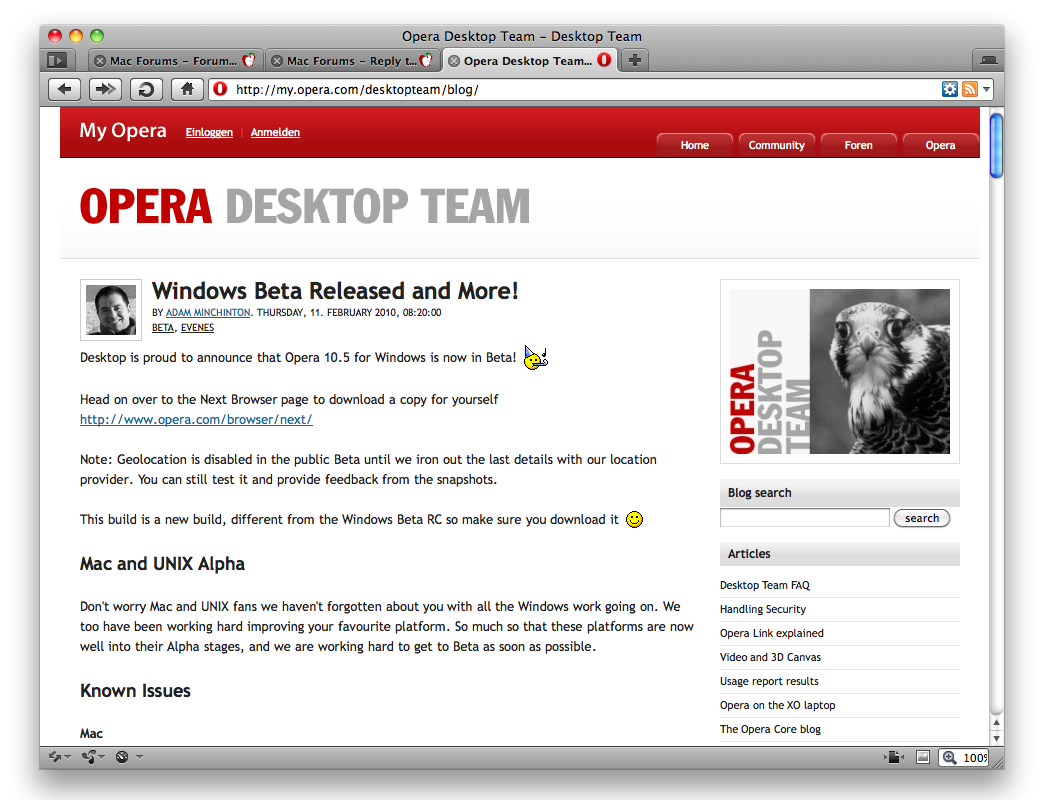Click the Fast Forward arrow button
The height and width of the screenshot is (800, 1044).
105,89
